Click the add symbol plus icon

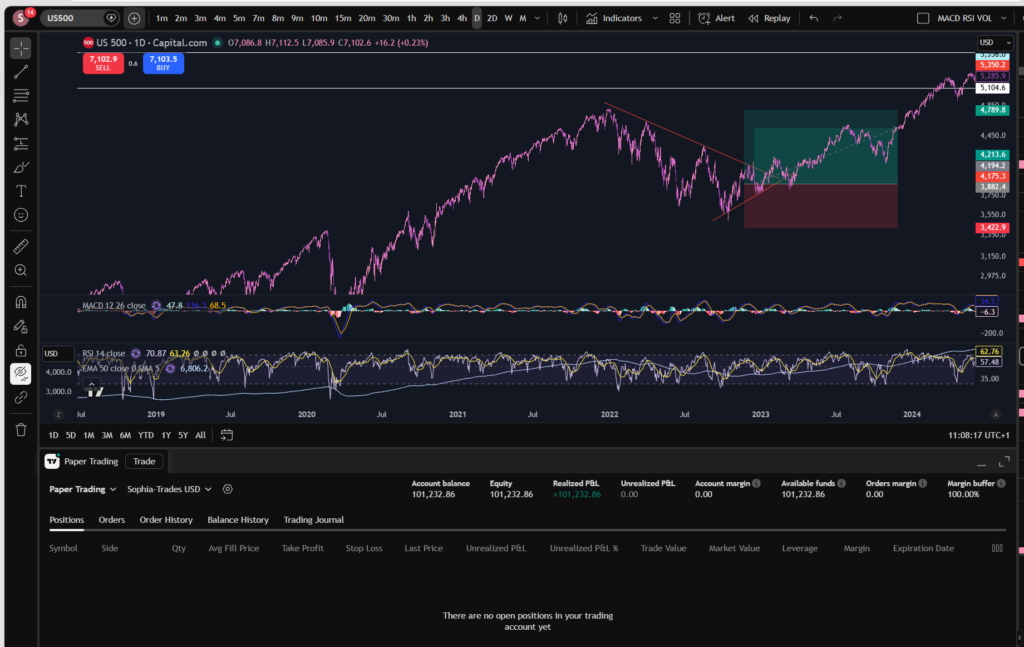click(x=134, y=18)
